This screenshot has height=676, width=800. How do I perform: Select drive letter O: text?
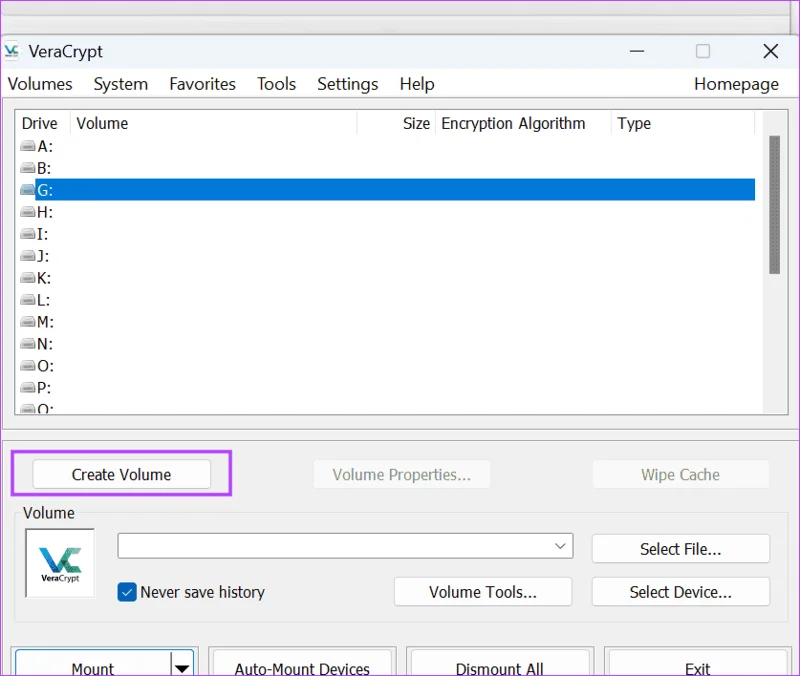[45, 366]
